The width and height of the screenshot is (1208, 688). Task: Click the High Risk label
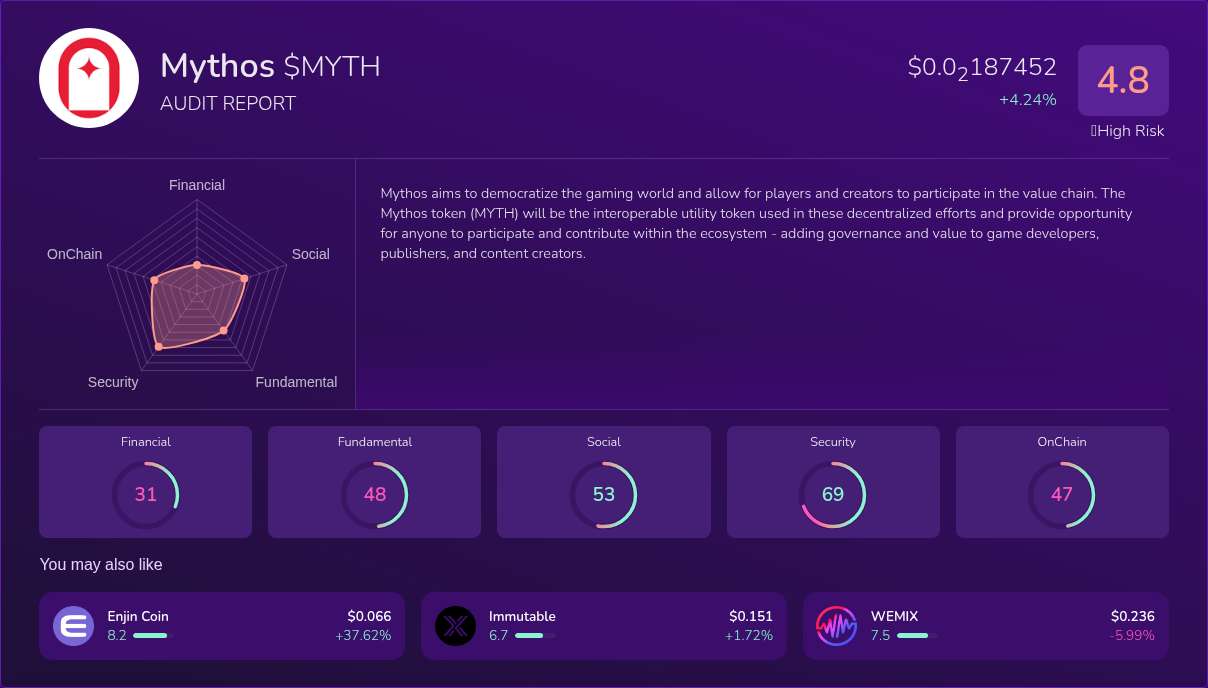click(x=1128, y=131)
